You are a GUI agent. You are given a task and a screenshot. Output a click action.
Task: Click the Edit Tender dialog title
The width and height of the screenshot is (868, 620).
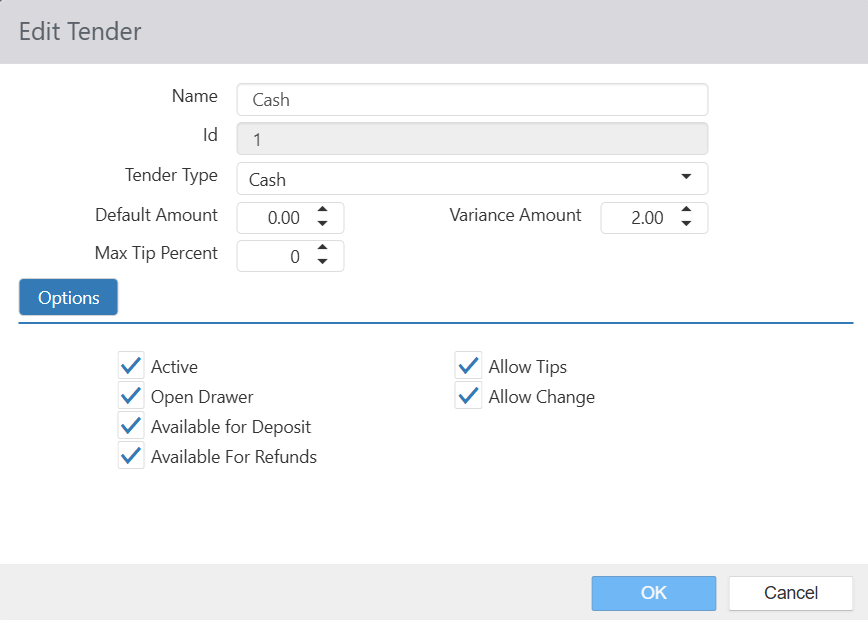pos(80,32)
